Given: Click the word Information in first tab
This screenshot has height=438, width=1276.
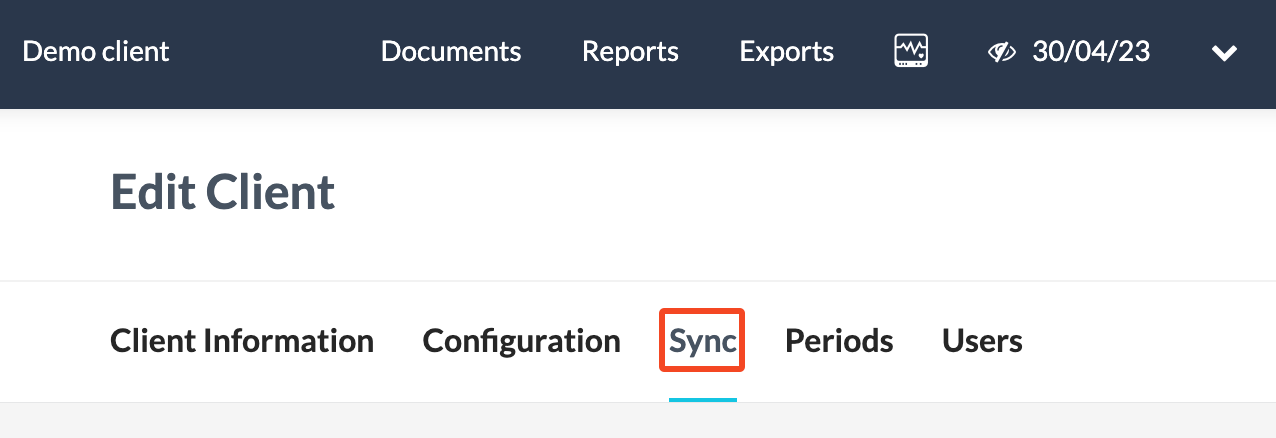Looking at the screenshot, I should point(289,341).
